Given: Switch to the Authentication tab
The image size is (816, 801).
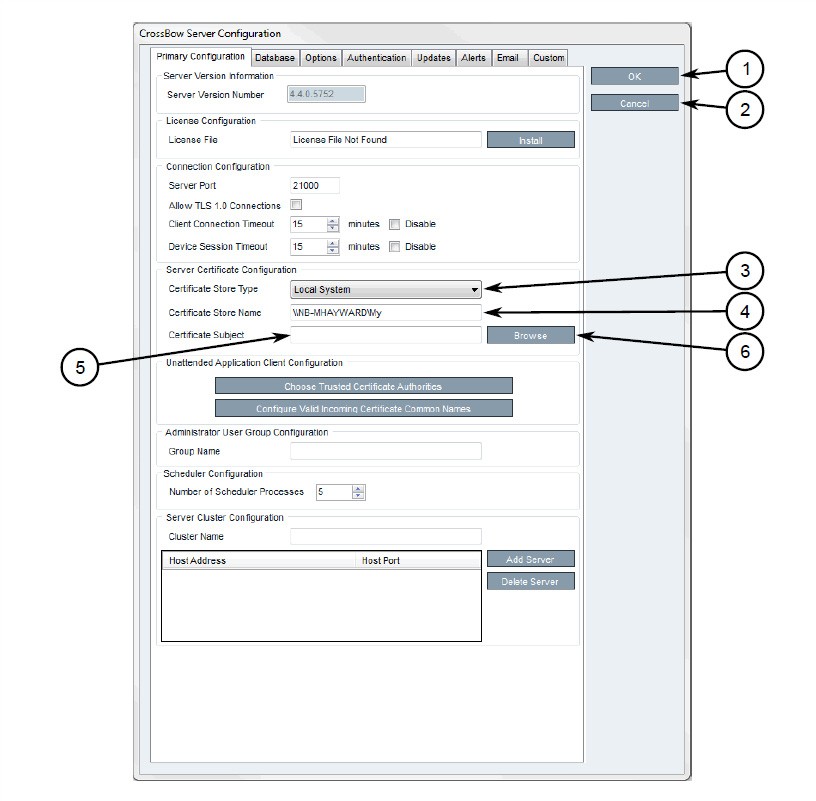Looking at the screenshot, I should [377, 58].
